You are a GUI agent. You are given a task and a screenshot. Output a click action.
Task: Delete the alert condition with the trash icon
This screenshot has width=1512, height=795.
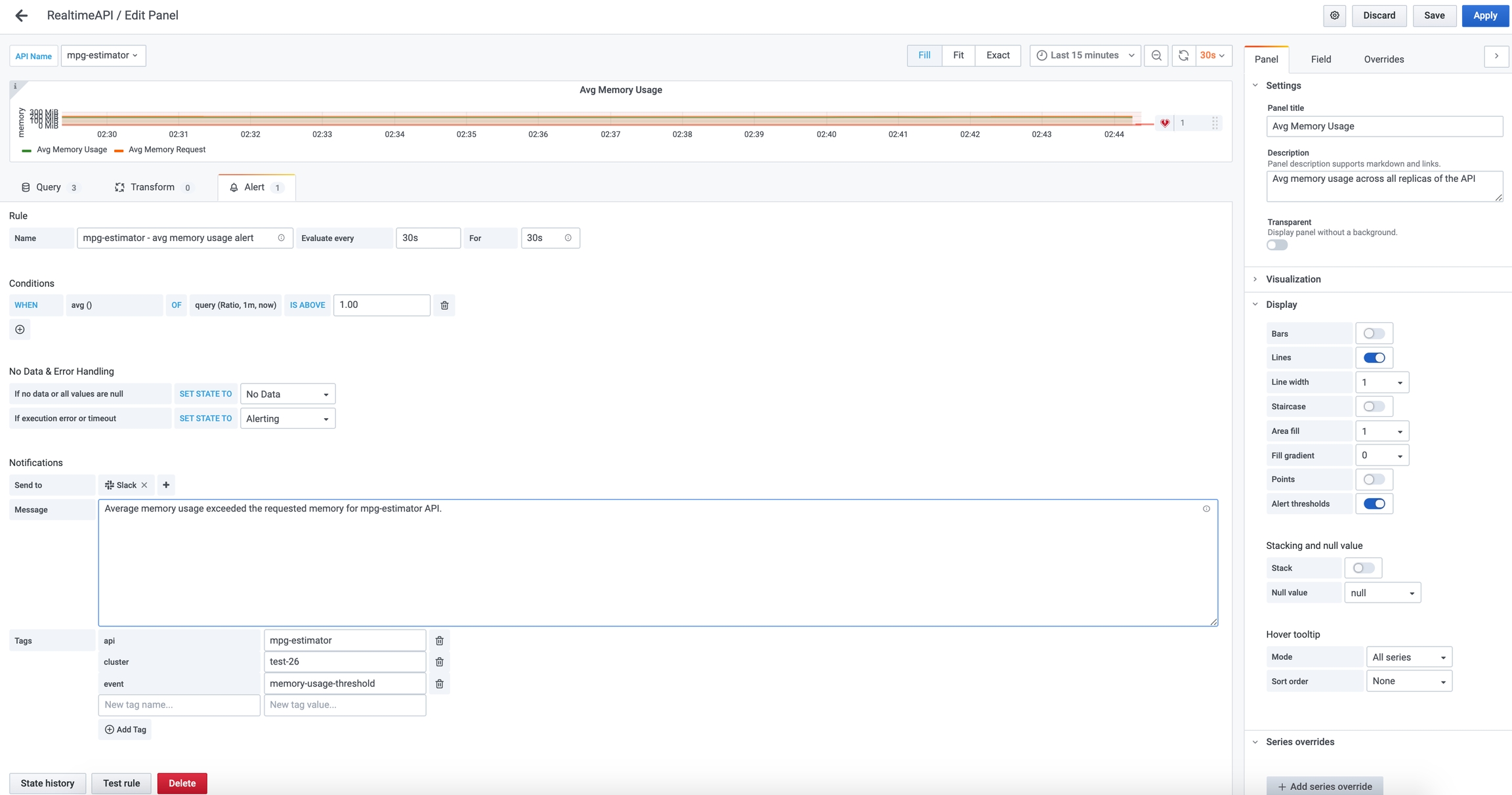click(444, 305)
